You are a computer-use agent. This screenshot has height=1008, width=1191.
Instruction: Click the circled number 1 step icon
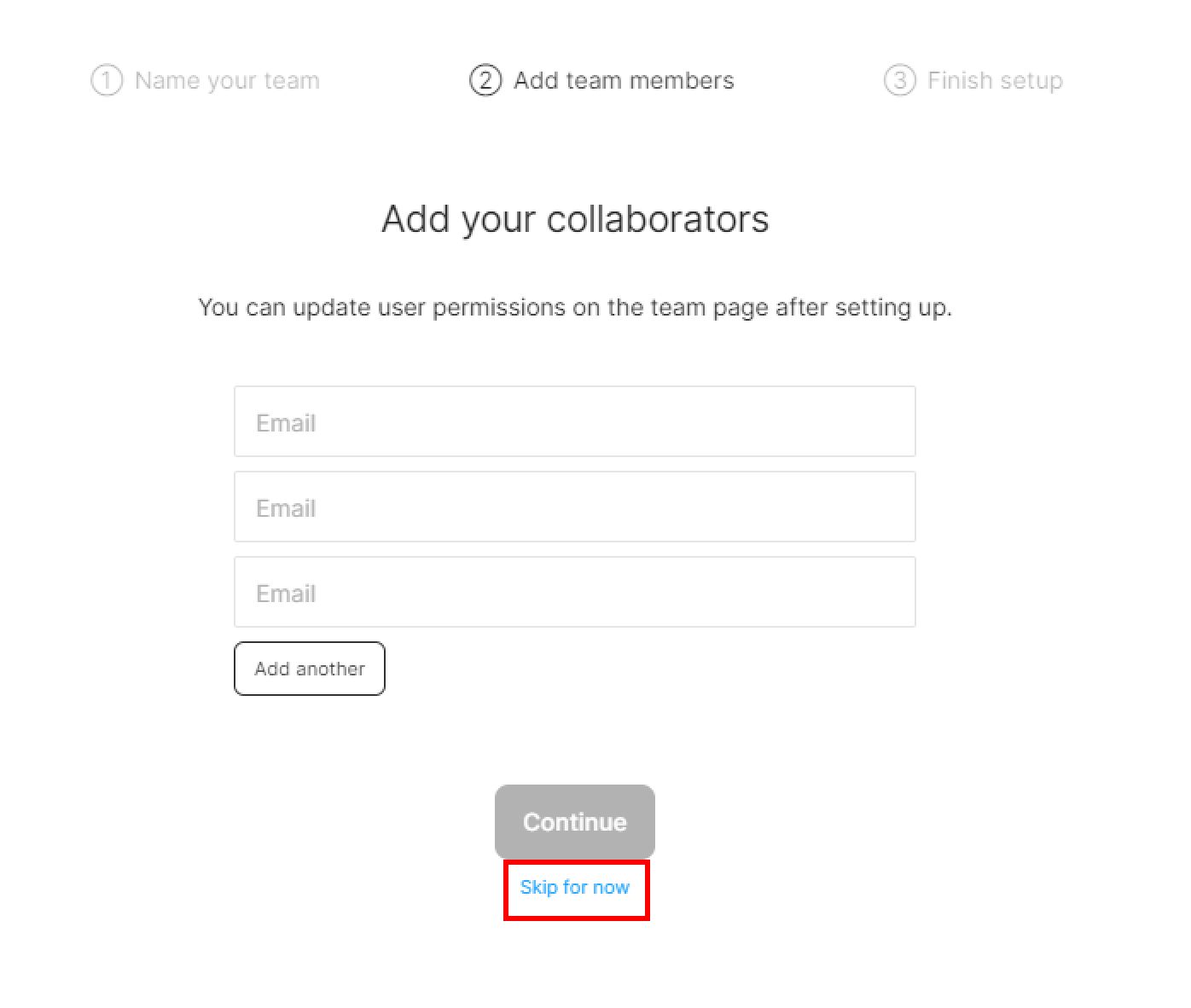point(107,80)
